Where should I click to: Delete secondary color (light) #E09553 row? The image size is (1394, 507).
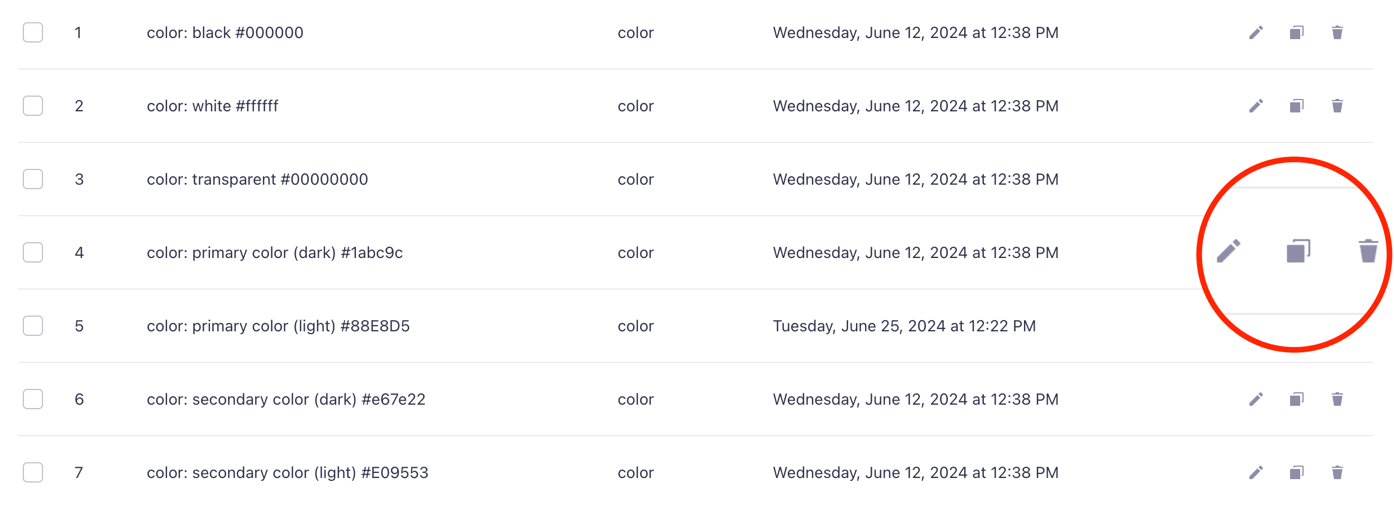pos(1337,472)
